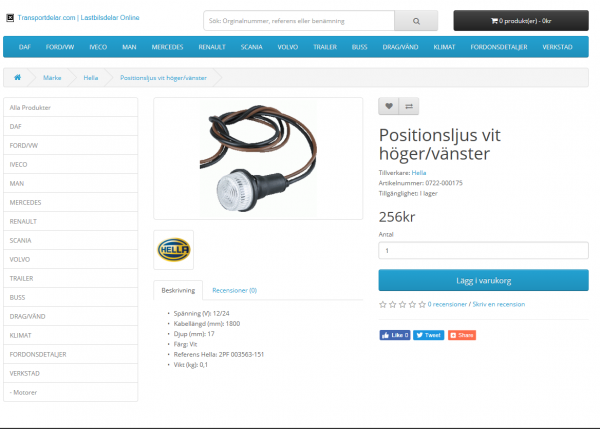Open the Hella logo thumbnail
Viewport: 600px width, 429px height.
pyautogui.click(x=174, y=250)
